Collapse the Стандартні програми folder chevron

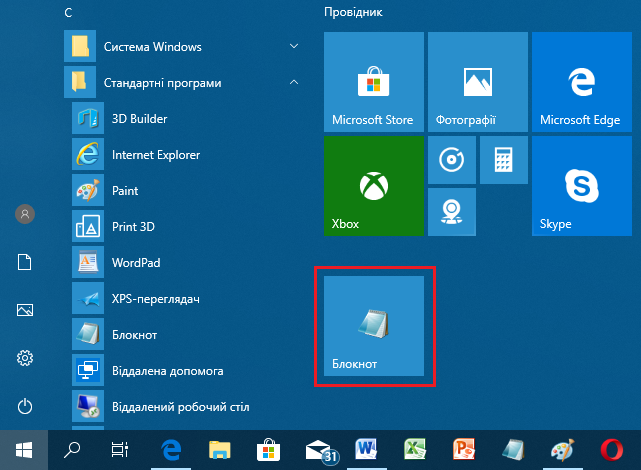[x=294, y=82]
